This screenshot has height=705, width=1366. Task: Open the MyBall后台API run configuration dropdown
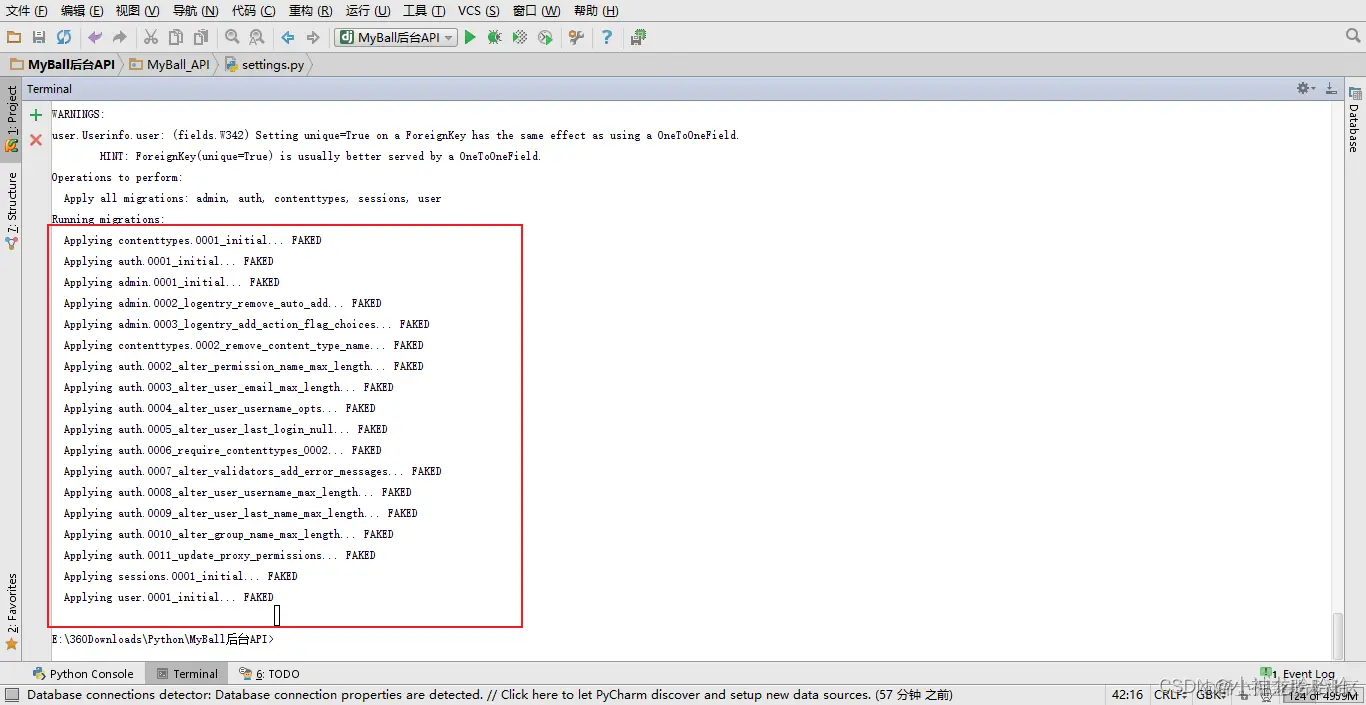click(396, 37)
